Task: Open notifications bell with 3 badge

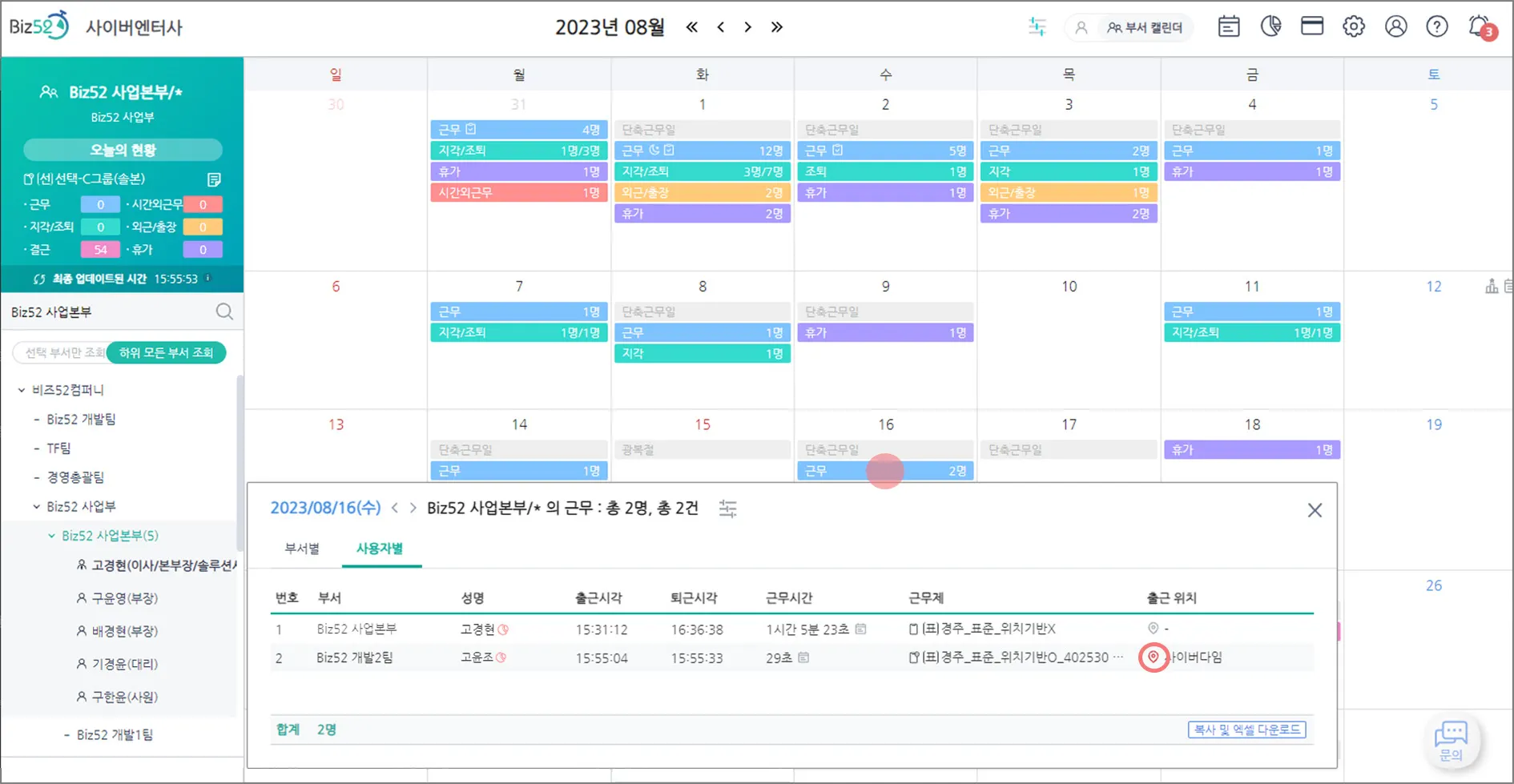Action: click(x=1481, y=27)
